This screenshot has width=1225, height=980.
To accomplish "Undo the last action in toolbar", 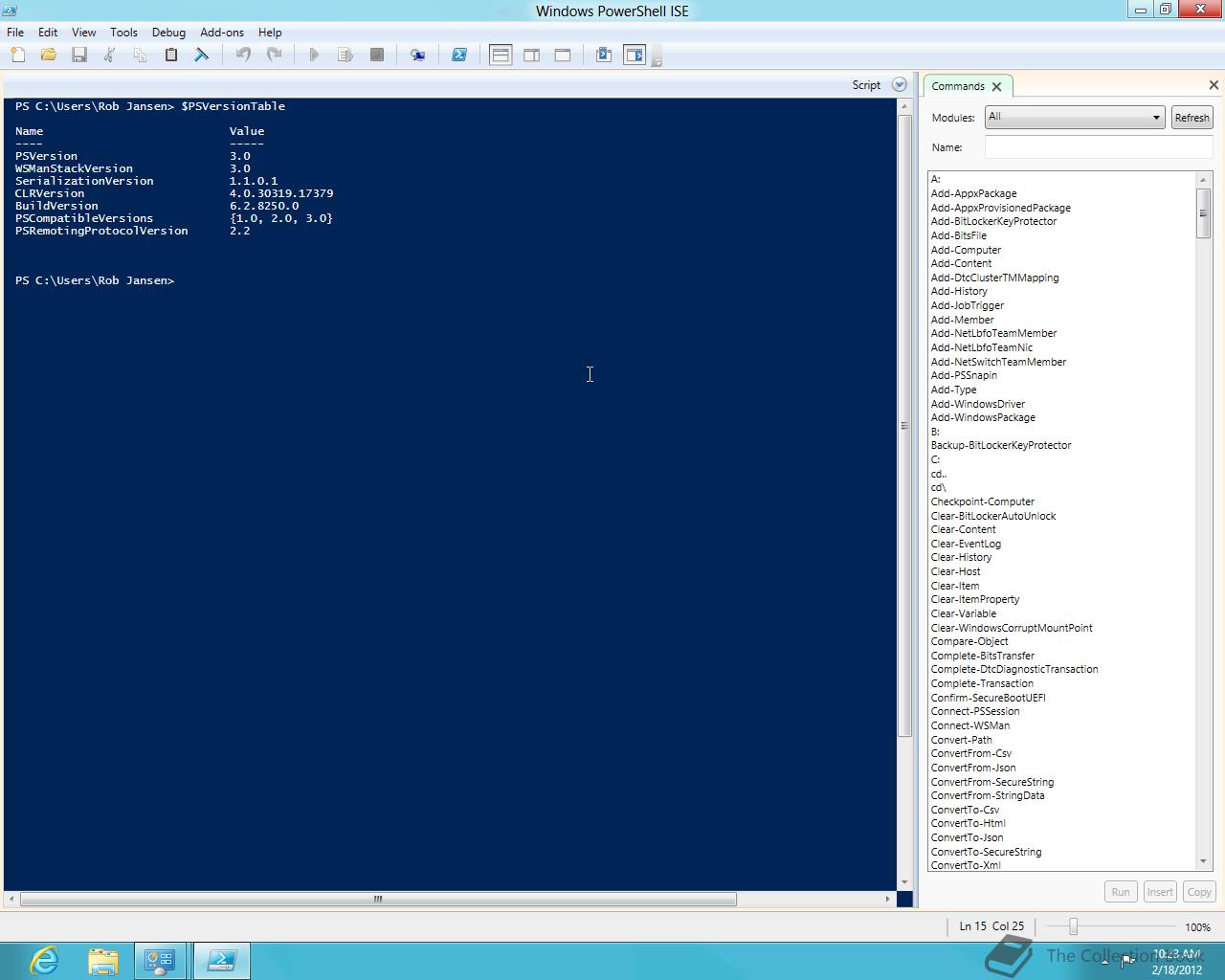I will (243, 56).
